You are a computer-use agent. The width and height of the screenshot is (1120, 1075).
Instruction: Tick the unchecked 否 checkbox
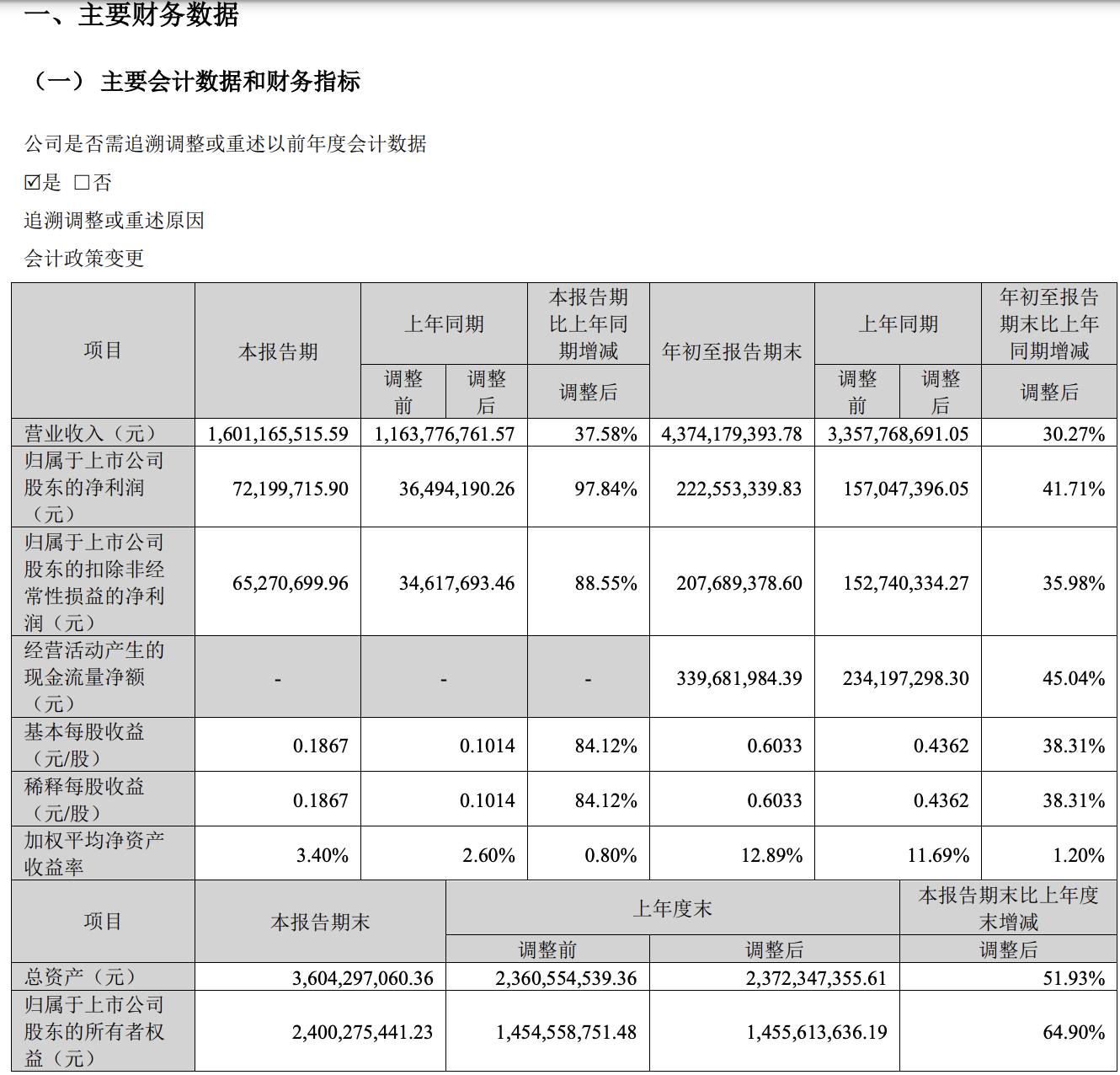[82, 183]
